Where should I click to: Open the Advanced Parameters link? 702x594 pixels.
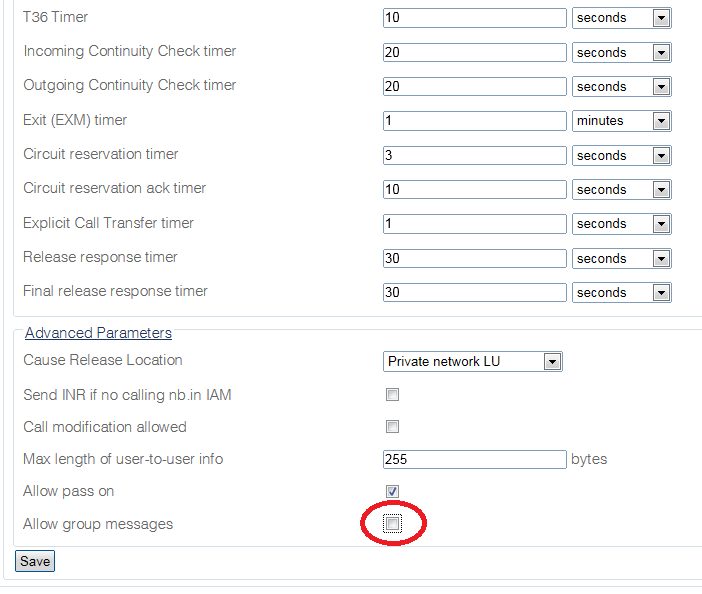pos(98,333)
